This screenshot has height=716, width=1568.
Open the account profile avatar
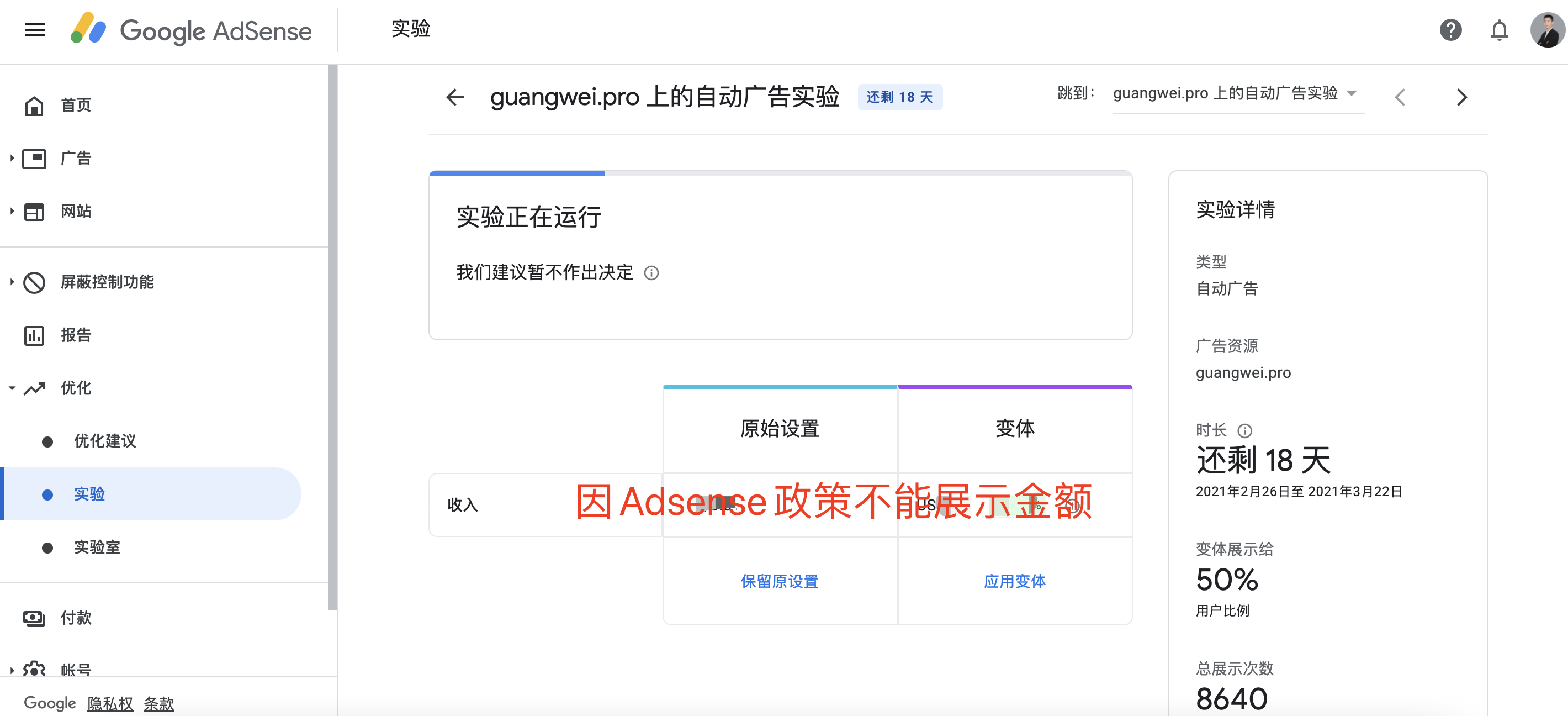[1548, 30]
